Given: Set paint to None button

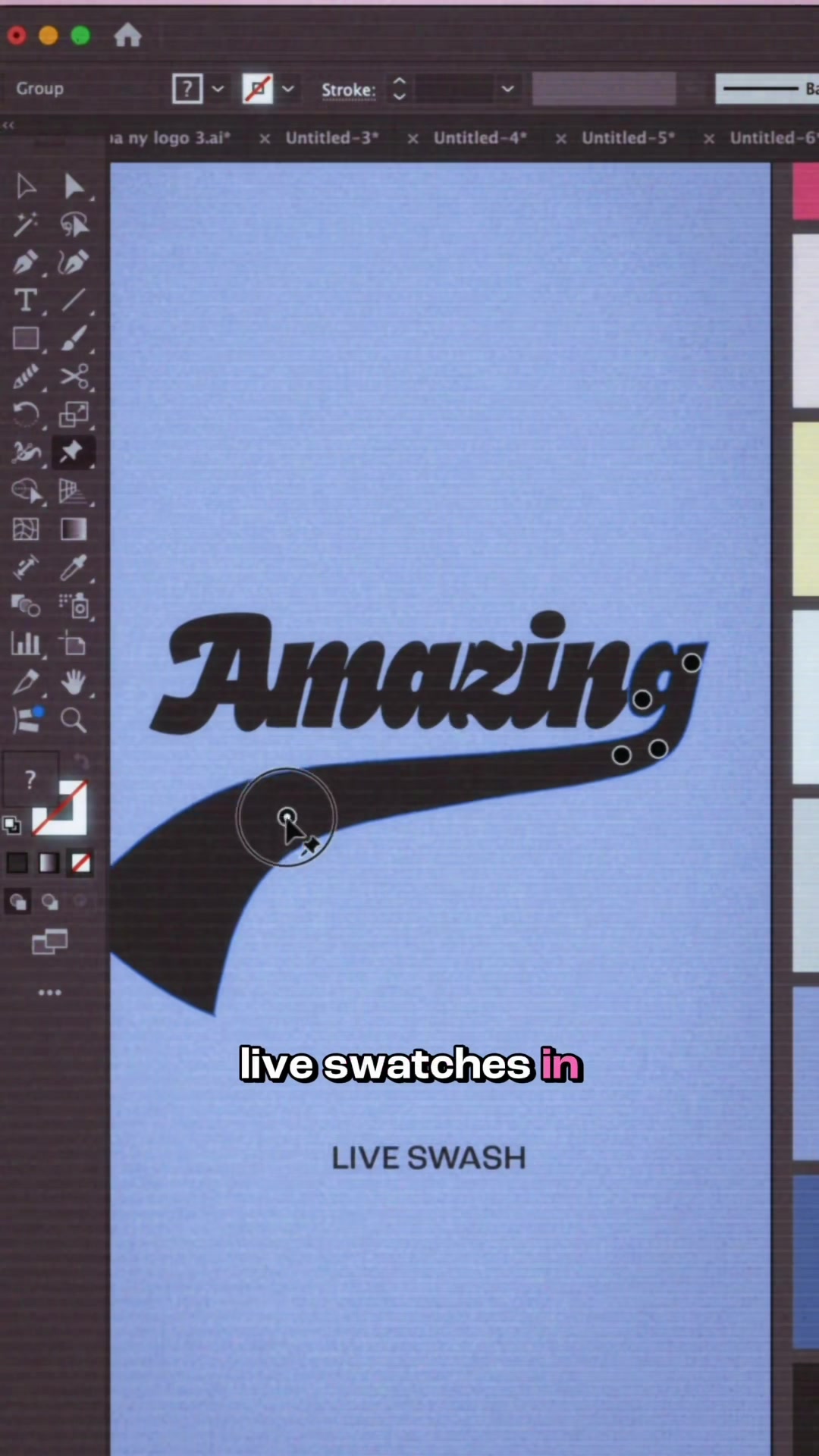Looking at the screenshot, I should point(80,863).
